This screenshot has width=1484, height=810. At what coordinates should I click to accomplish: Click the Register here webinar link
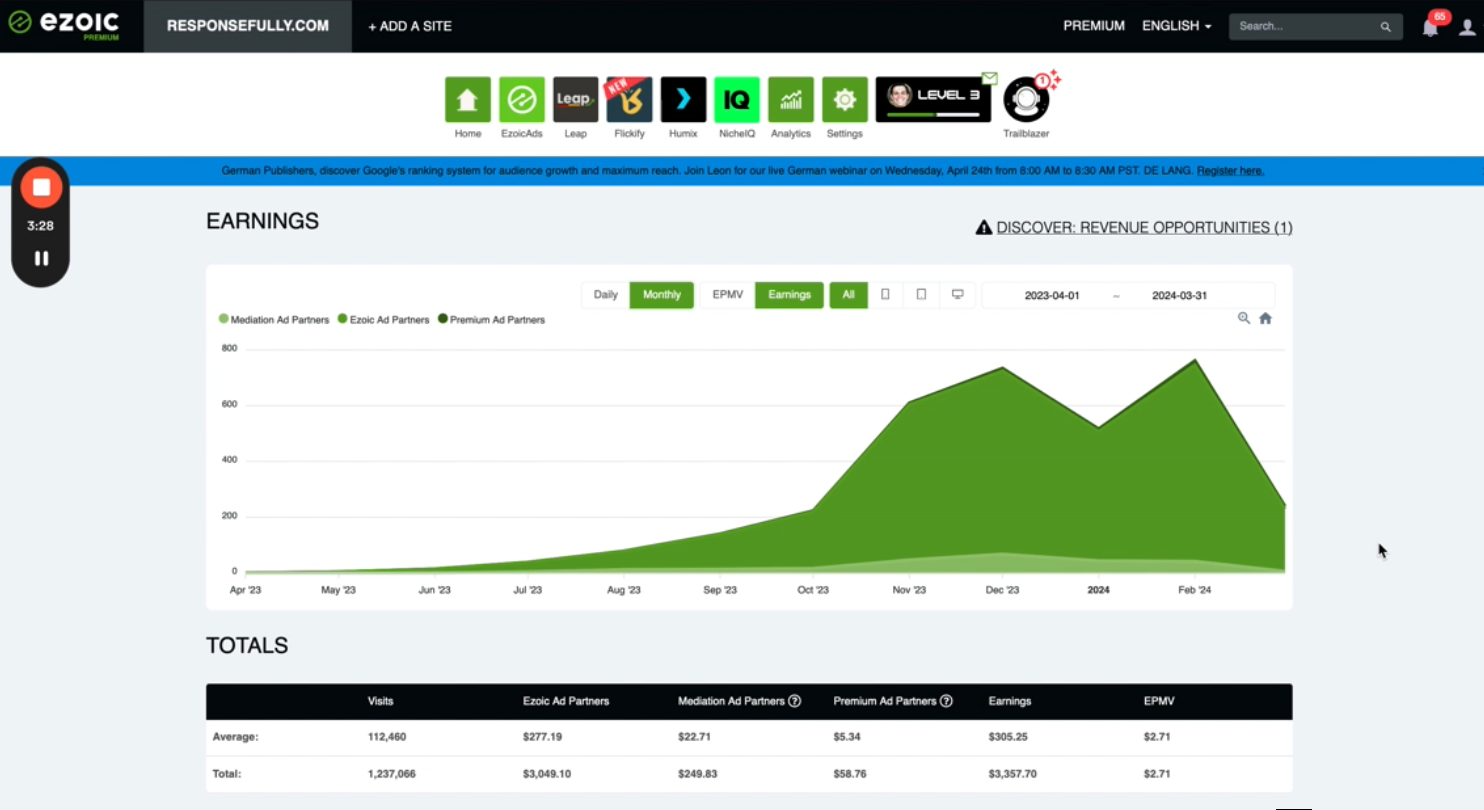pyautogui.click(x=1230, y=171)
